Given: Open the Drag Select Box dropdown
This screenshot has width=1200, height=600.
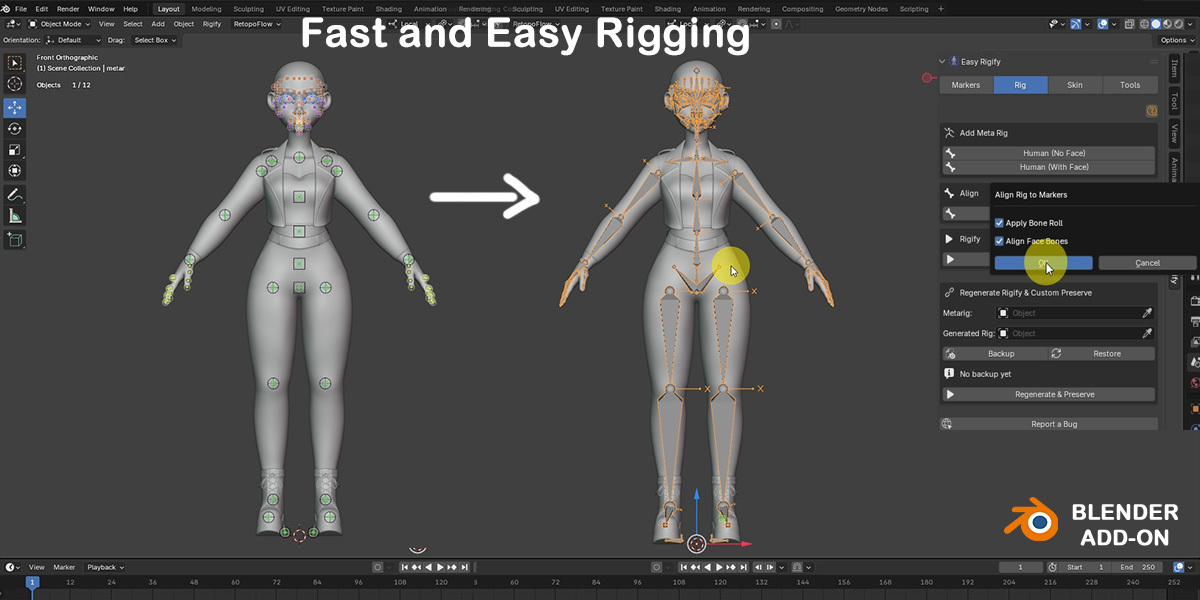Looking at the screenshot, I should (x=155, y=40).
